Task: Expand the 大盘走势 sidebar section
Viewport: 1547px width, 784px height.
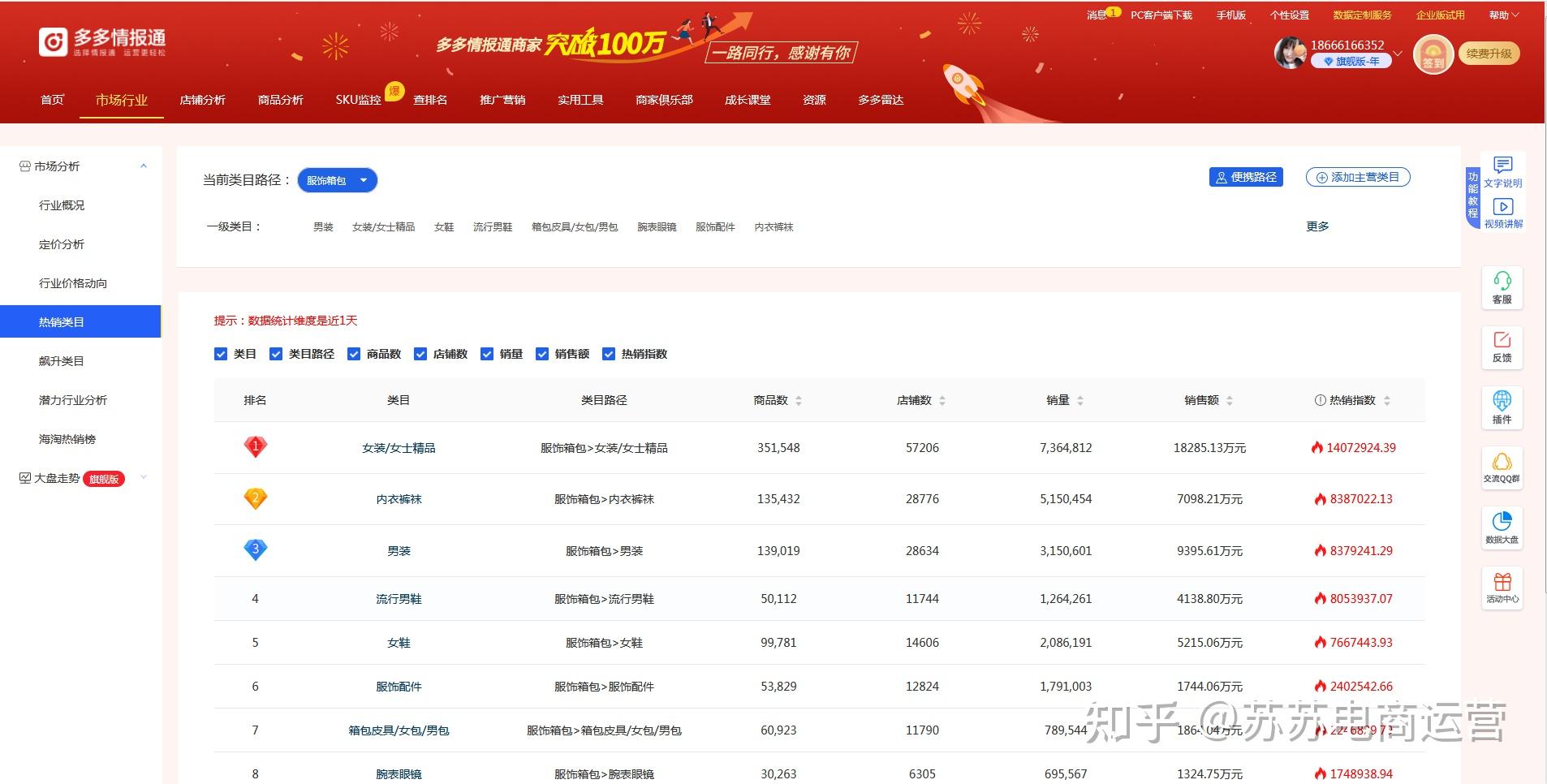Action: point(144,478)
